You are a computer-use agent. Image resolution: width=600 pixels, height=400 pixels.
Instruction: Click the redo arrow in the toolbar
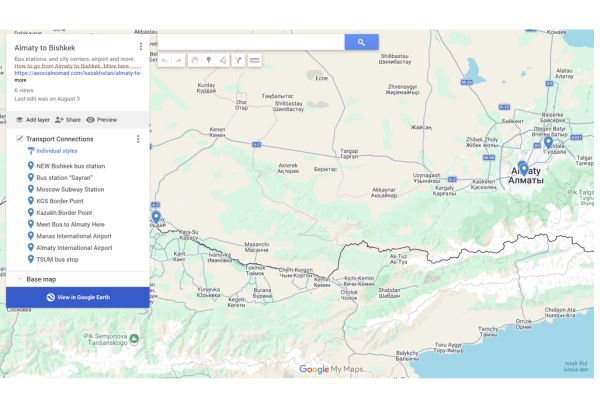tap(179, 60)
